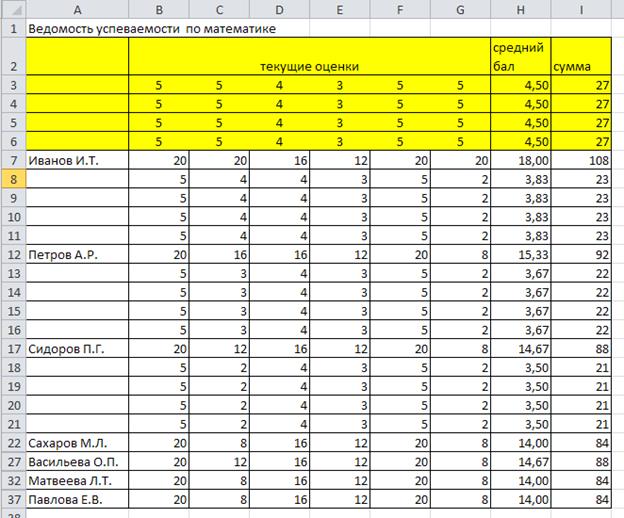Select column E header

(339, 10)
